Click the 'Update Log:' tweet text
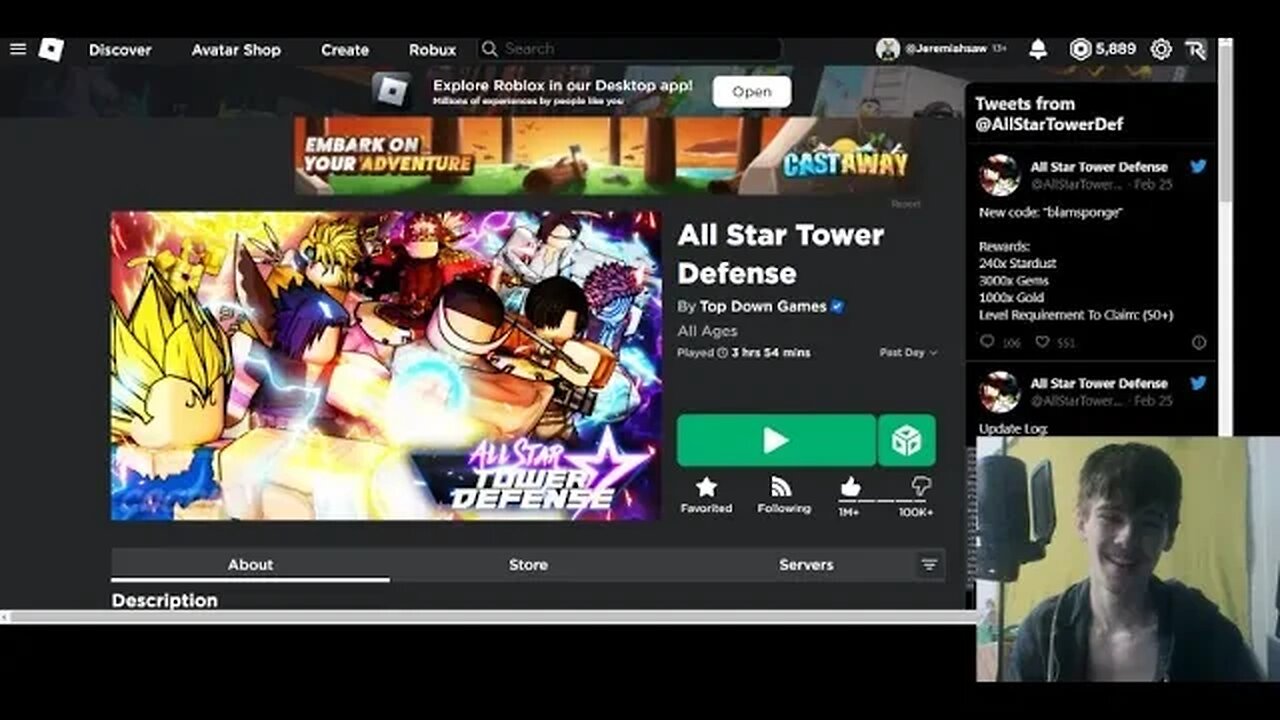 (1013, 429)
